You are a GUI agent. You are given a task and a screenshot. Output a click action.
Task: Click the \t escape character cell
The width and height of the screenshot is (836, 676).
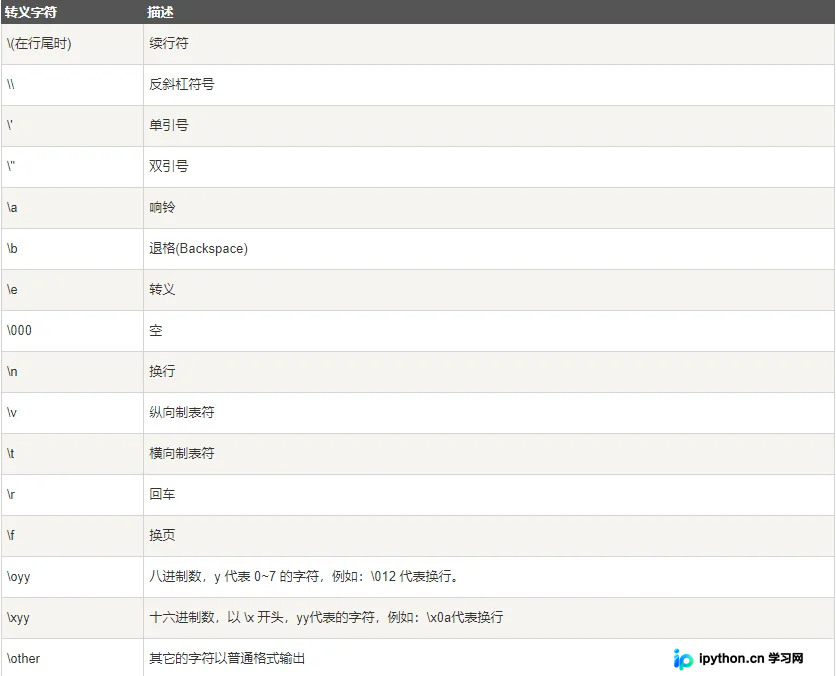click(x=72, y=454)
